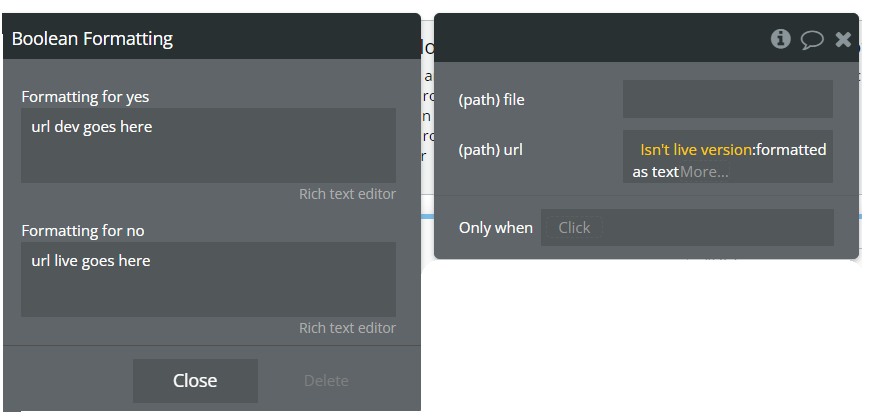Click the '(path) url' label
This screenshot has width=869, height=414.
[490, 150]
